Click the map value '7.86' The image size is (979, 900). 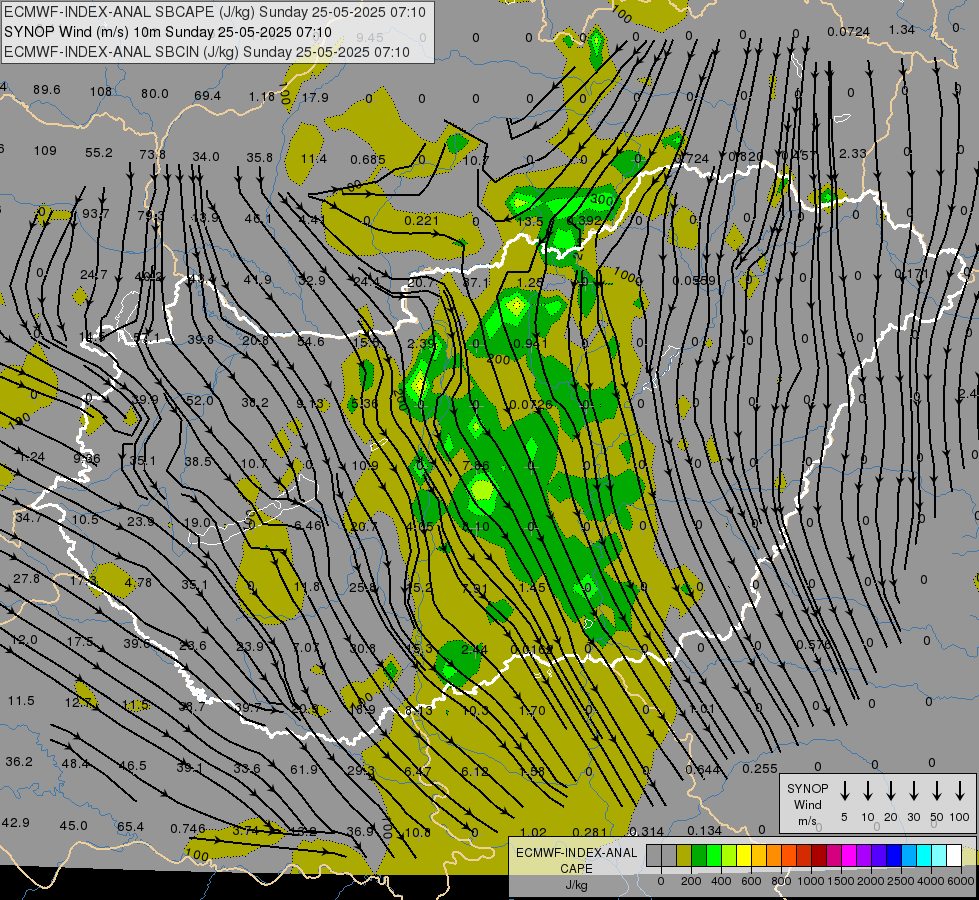point(476,465)
